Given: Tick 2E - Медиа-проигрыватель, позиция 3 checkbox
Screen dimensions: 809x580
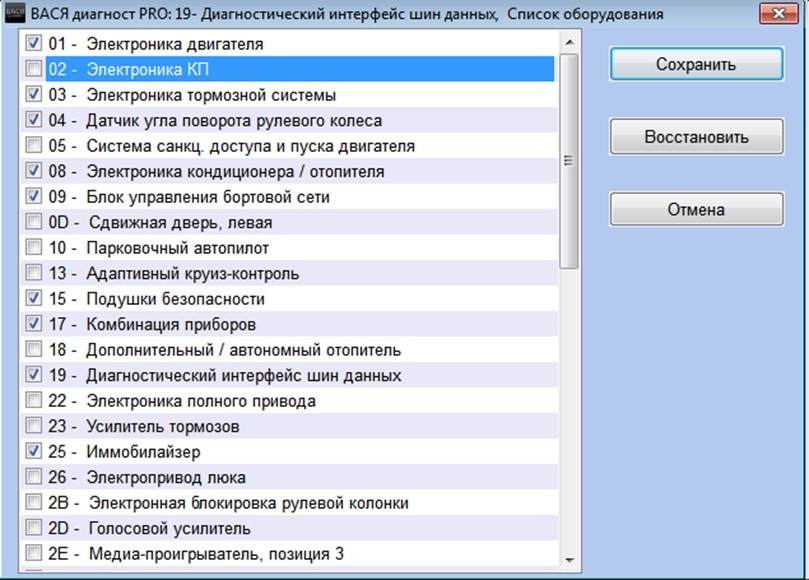Looking at the screenshot, I should pos(34,553).
